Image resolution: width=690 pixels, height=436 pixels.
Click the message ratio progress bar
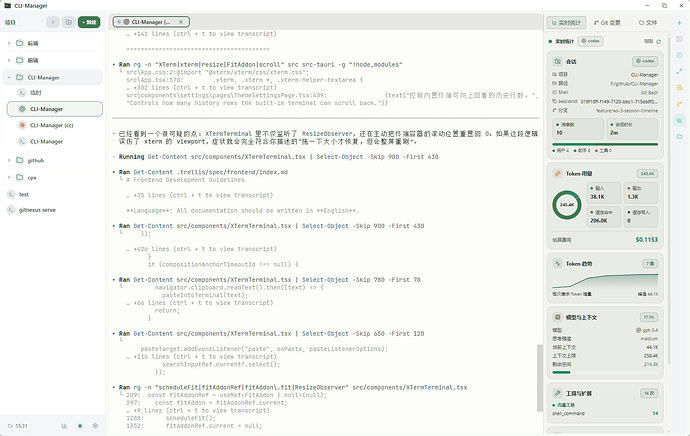tap(605, 144)
